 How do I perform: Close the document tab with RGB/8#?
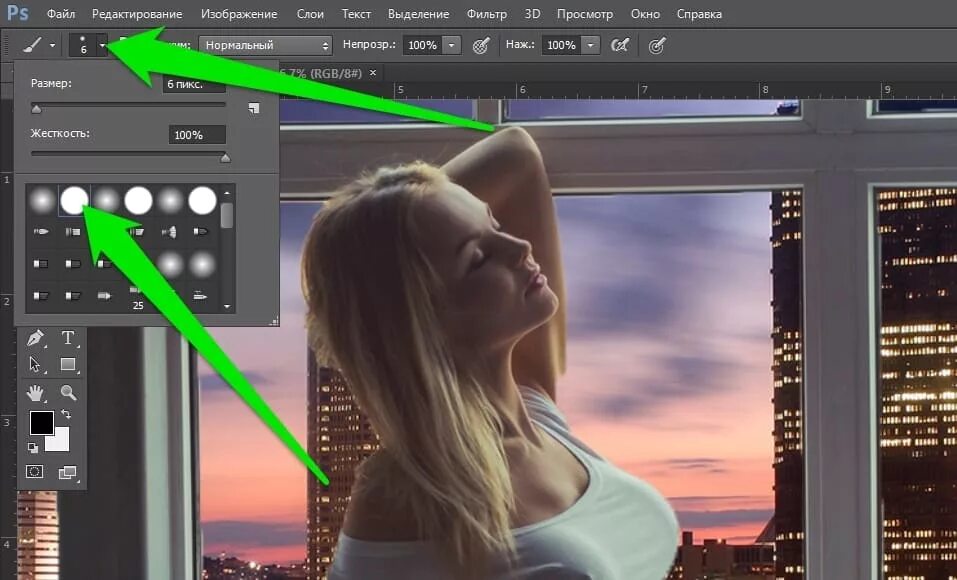tap(373, 73)
